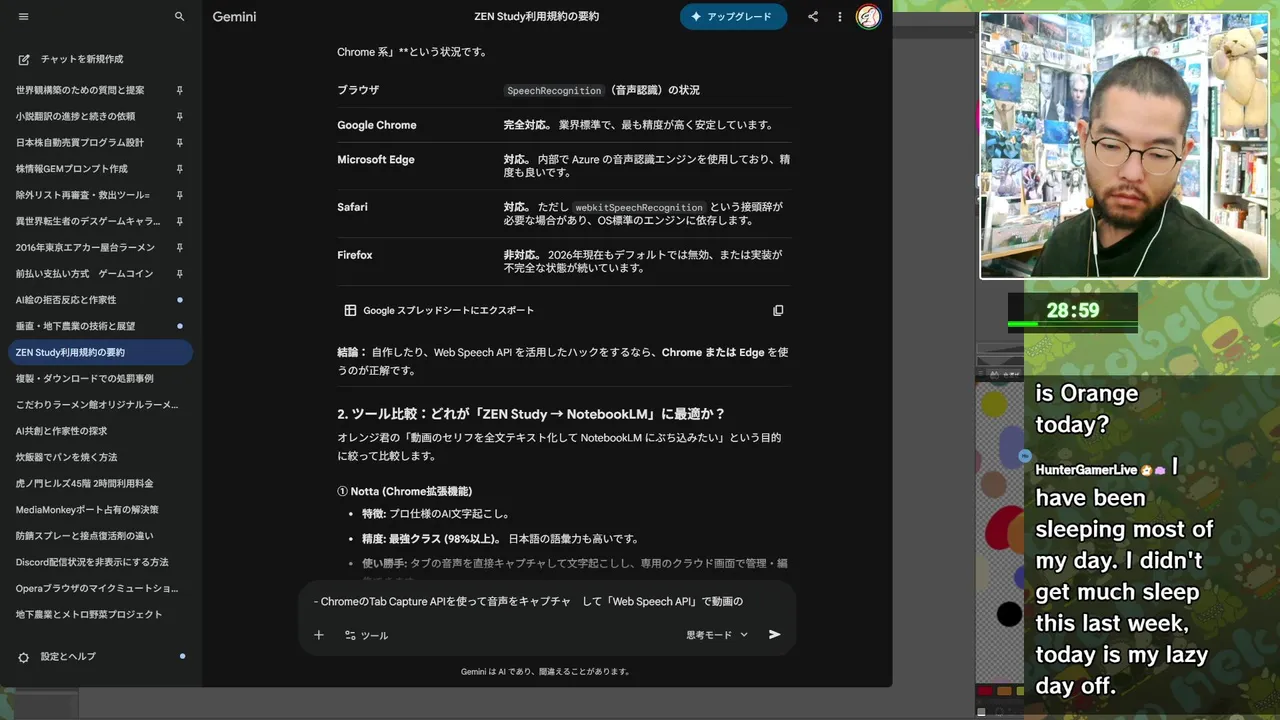
Task: Expand the 思考モード model dropdown
Action: [717, 635]
